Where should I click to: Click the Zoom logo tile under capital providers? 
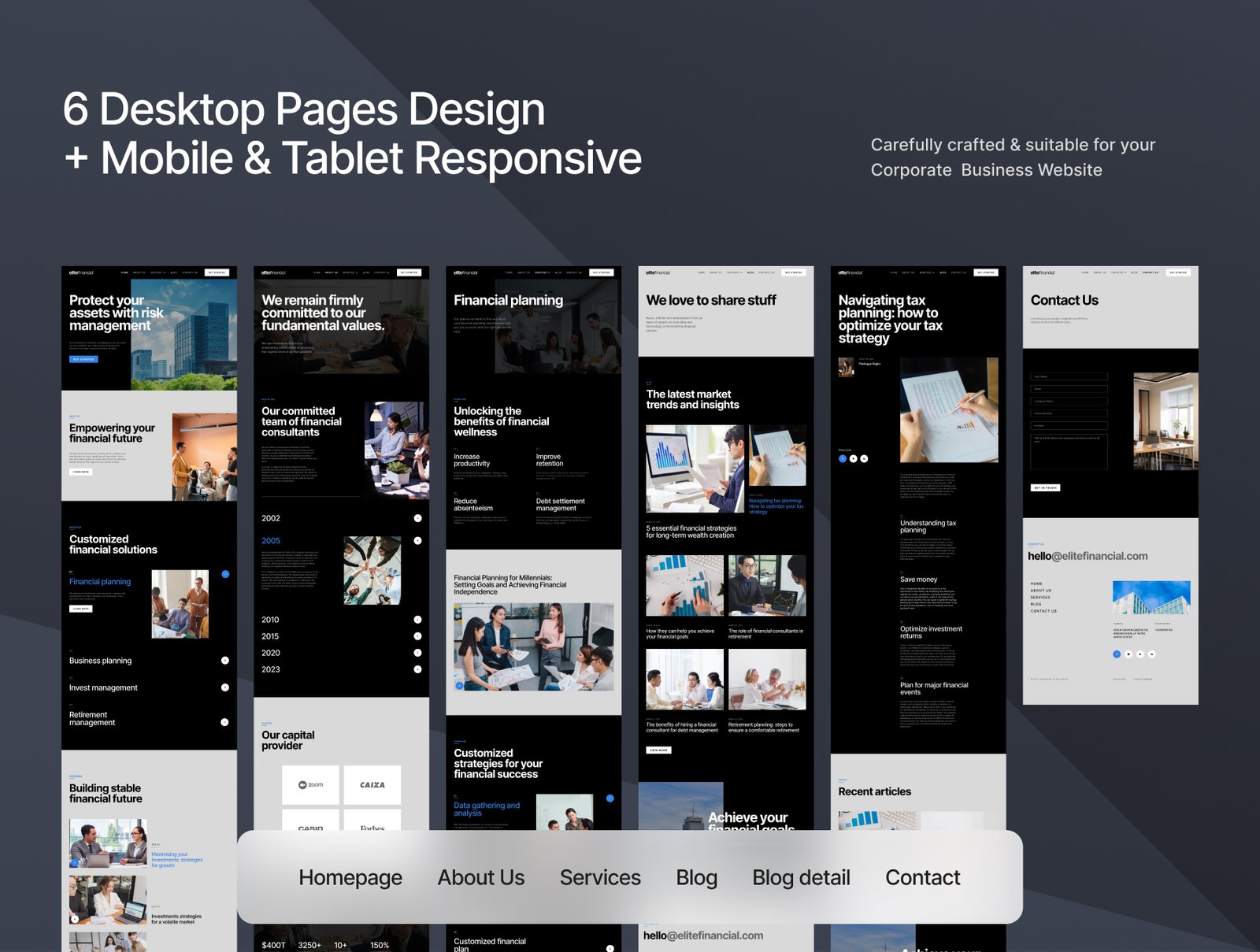tap(310, 784)
